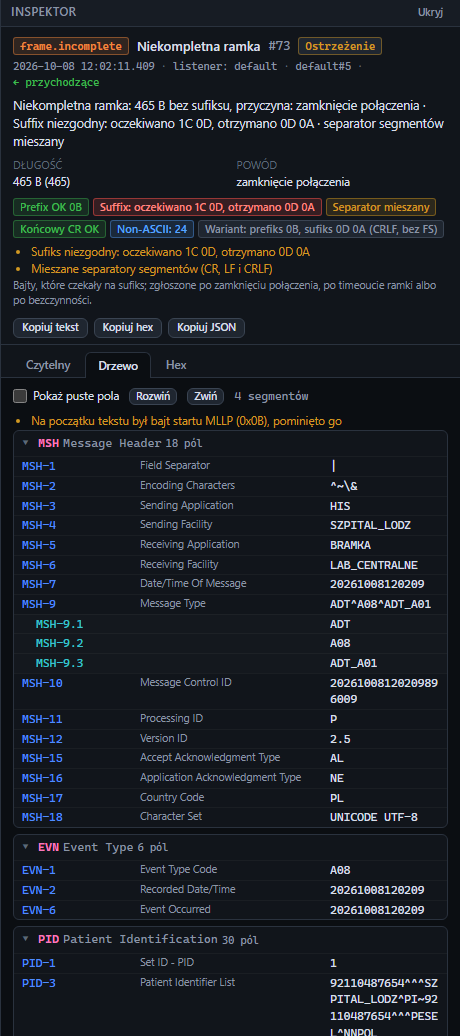Viewport: 460px width, 1036px height.
Task: Expand all segments with Rozwiń
Action: (x=153, y=396)
